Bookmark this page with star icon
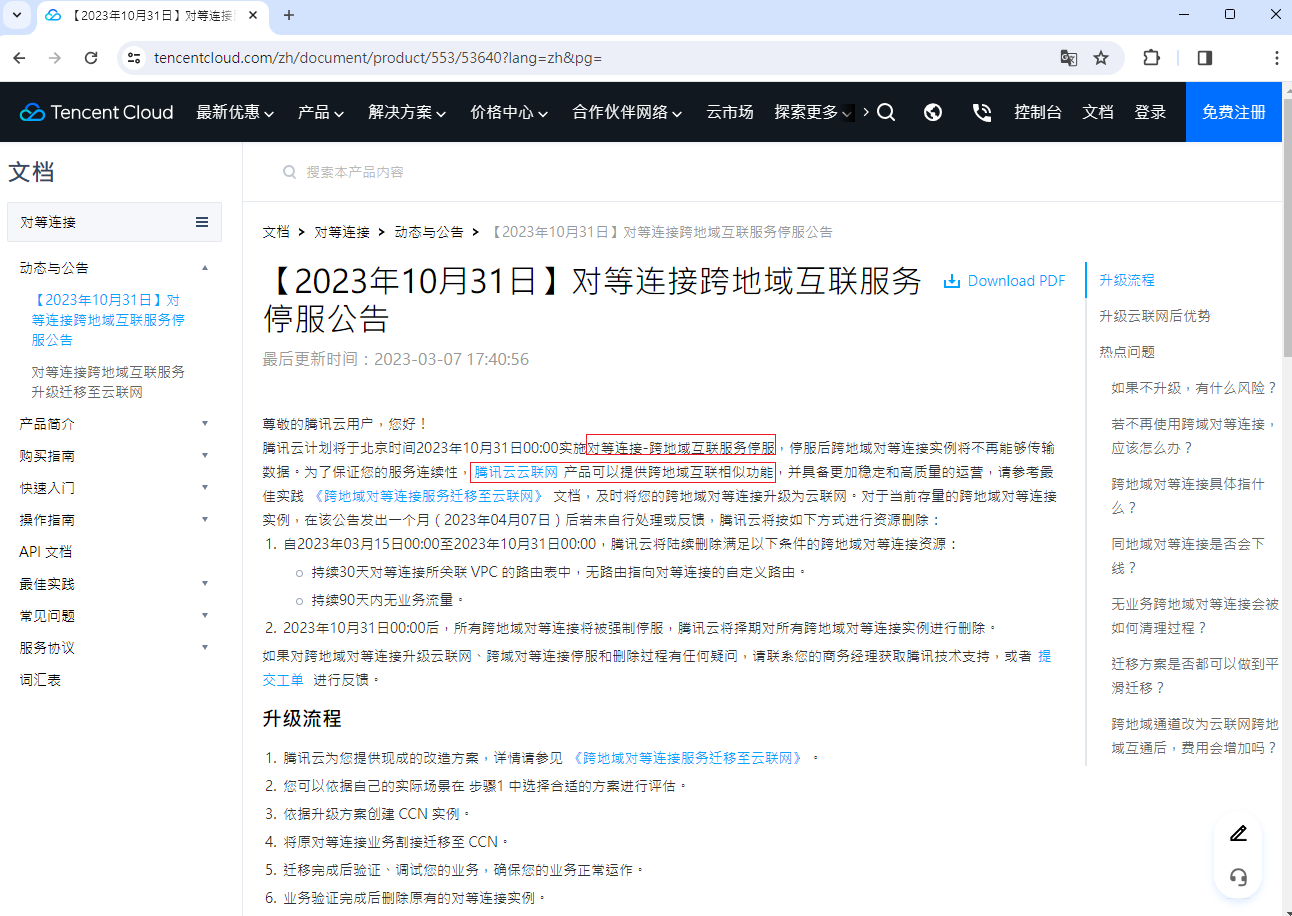 pyautogui.click(x=1101, y=58)
